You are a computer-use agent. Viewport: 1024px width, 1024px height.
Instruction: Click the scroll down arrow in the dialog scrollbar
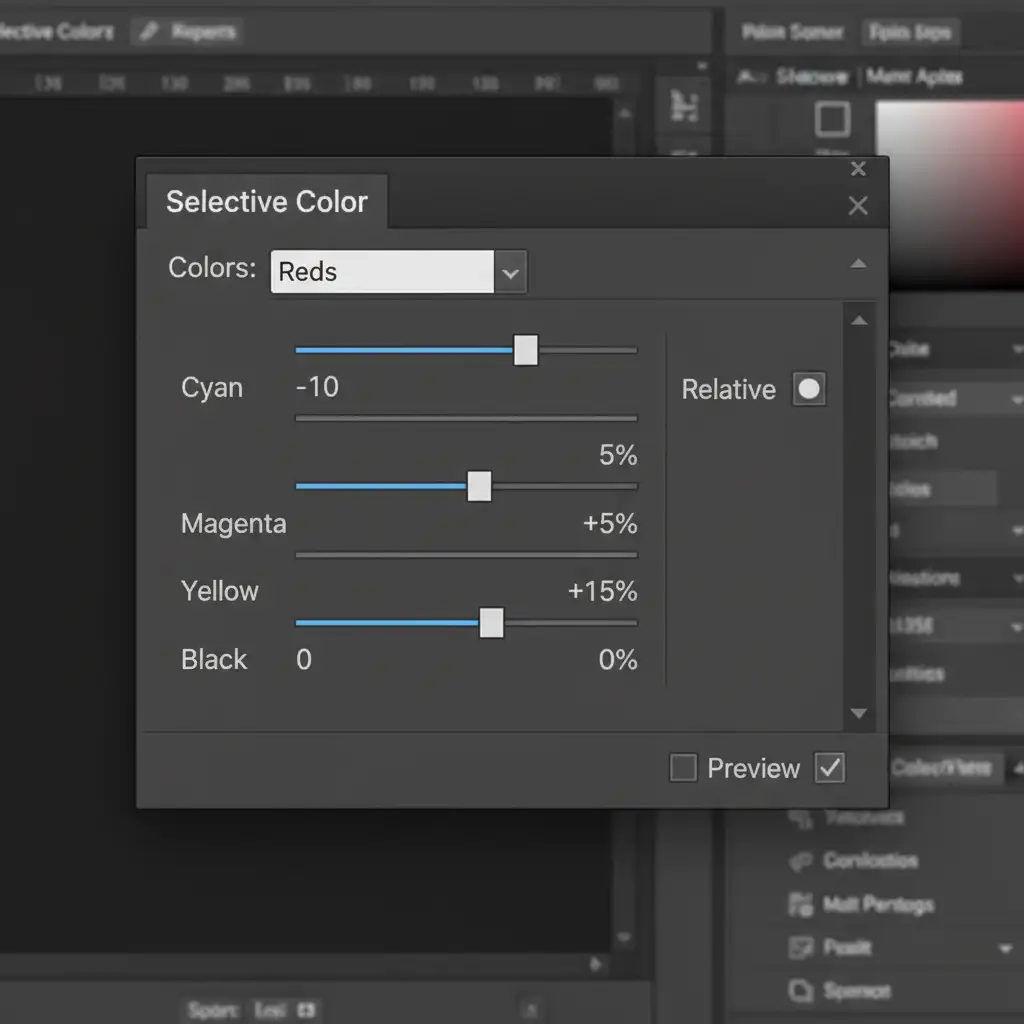point(858,714)
